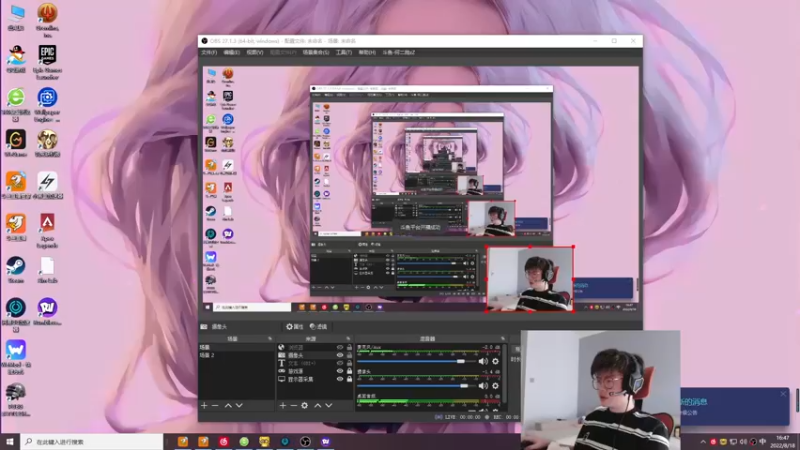The image size is (800, 450).
Task: Click the Windows Start button
Action: pos(10,442)
